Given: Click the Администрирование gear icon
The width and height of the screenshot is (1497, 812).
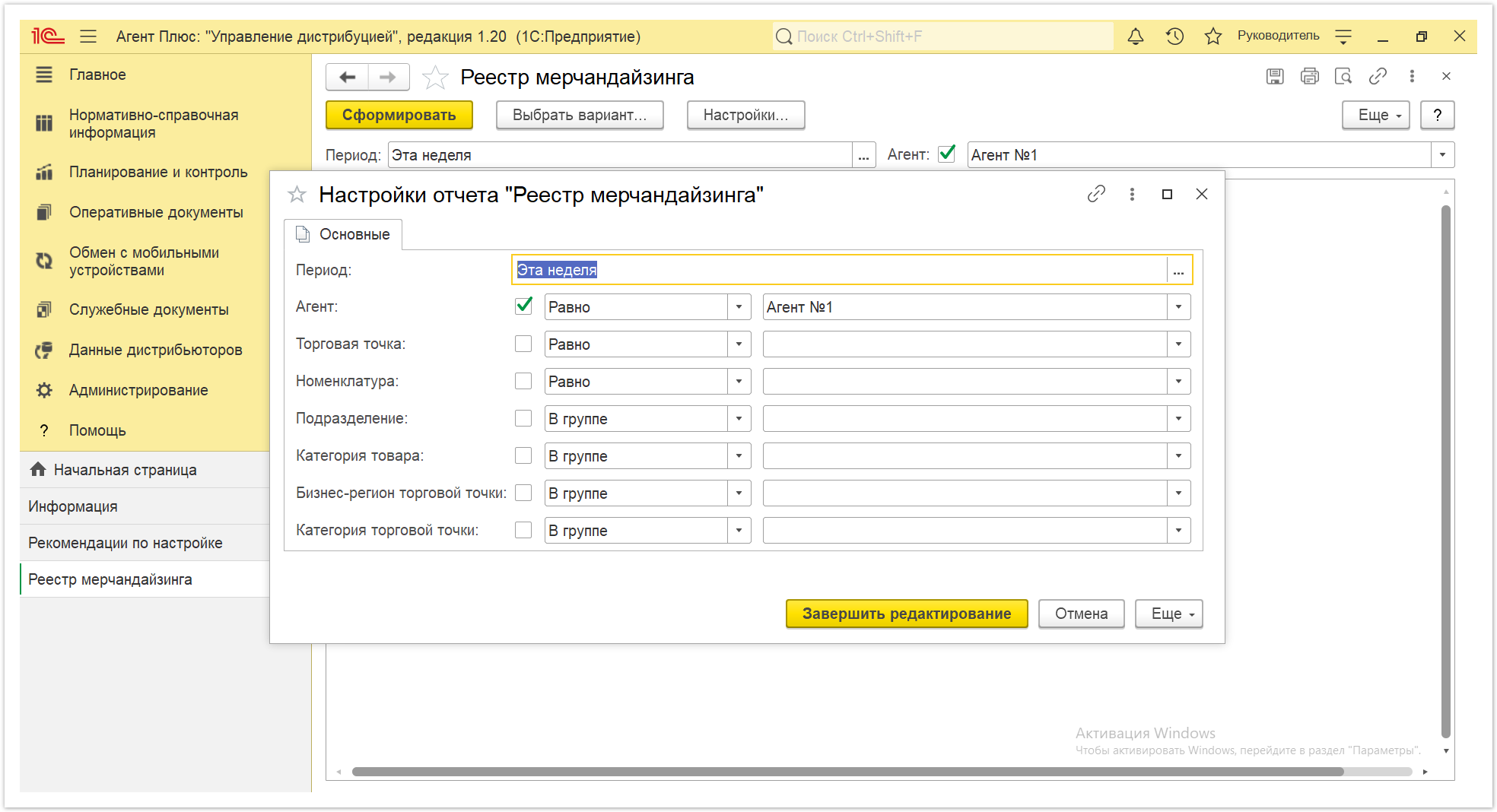Looking at the screenshot, I should [x=44, y=390].
